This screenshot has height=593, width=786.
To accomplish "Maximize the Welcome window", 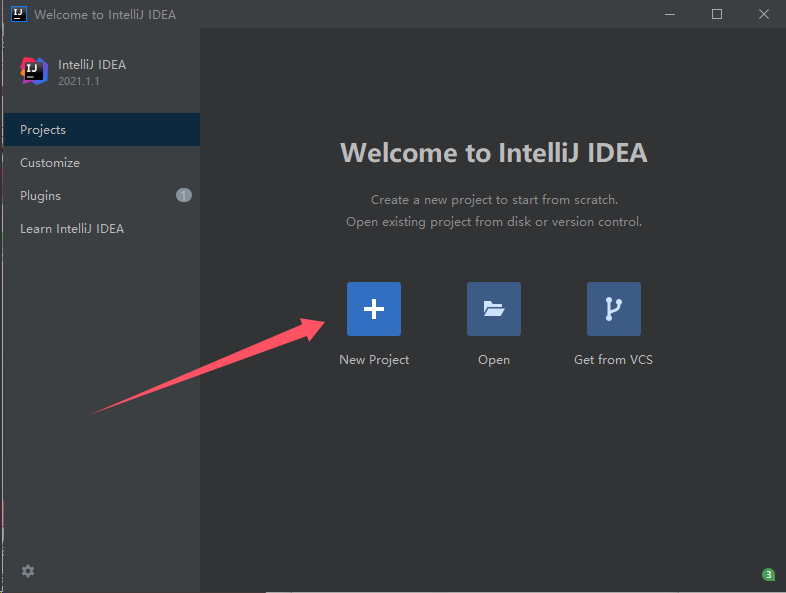I will 717,14.
